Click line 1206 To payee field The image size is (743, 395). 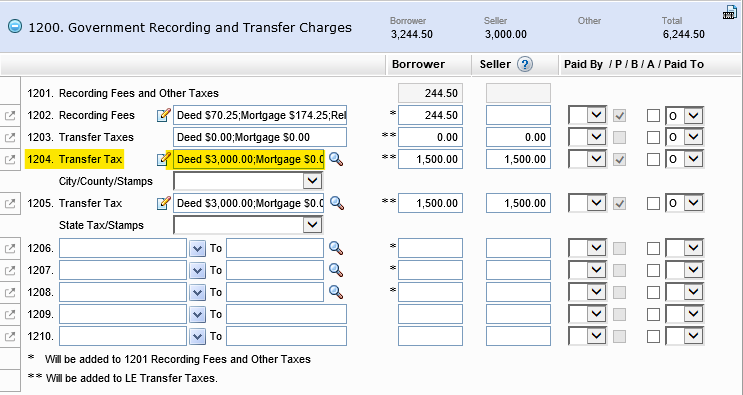[x=275, y=248]
